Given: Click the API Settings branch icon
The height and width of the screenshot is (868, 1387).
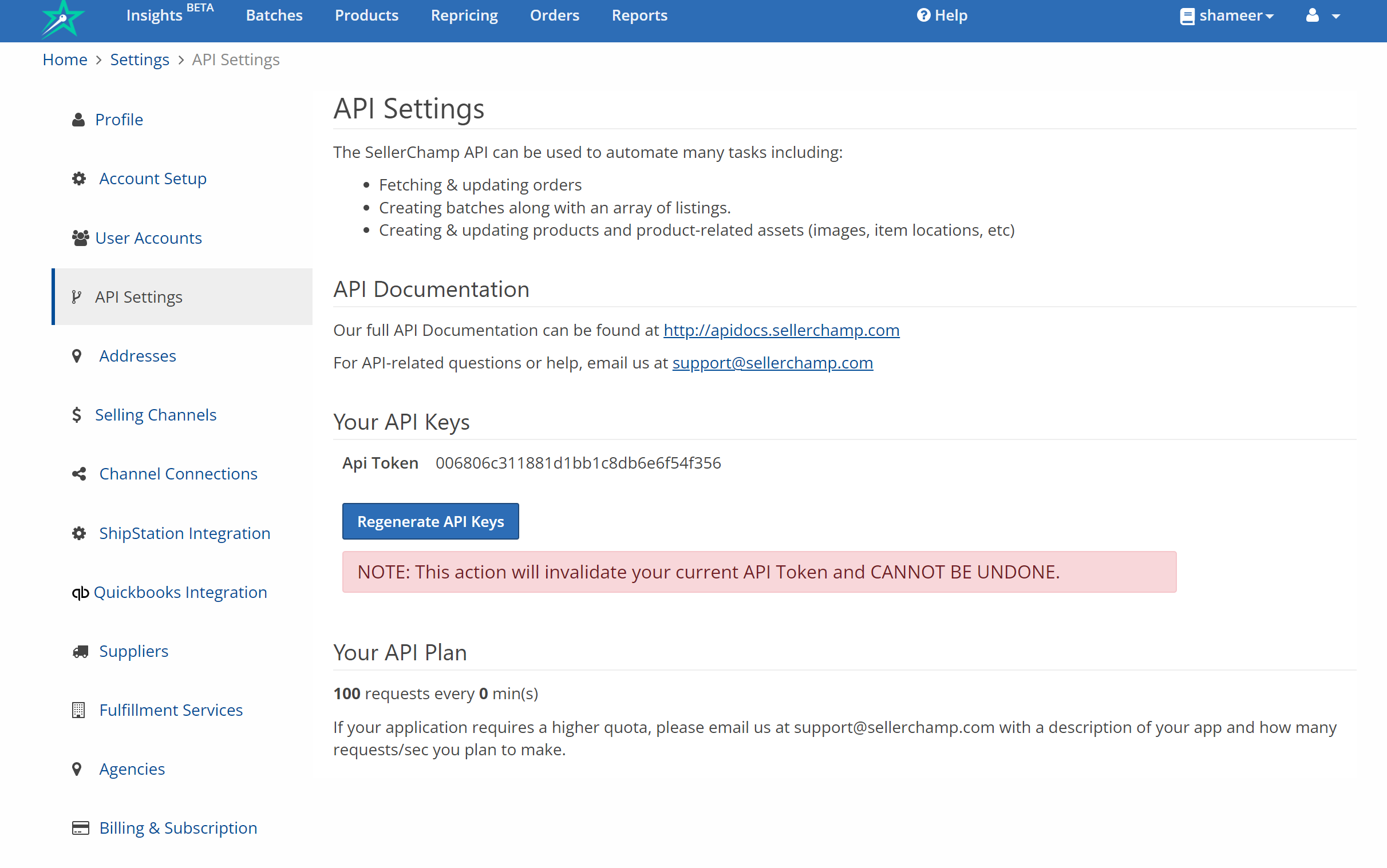Looking at the screenshot, I should coord(76,297).
